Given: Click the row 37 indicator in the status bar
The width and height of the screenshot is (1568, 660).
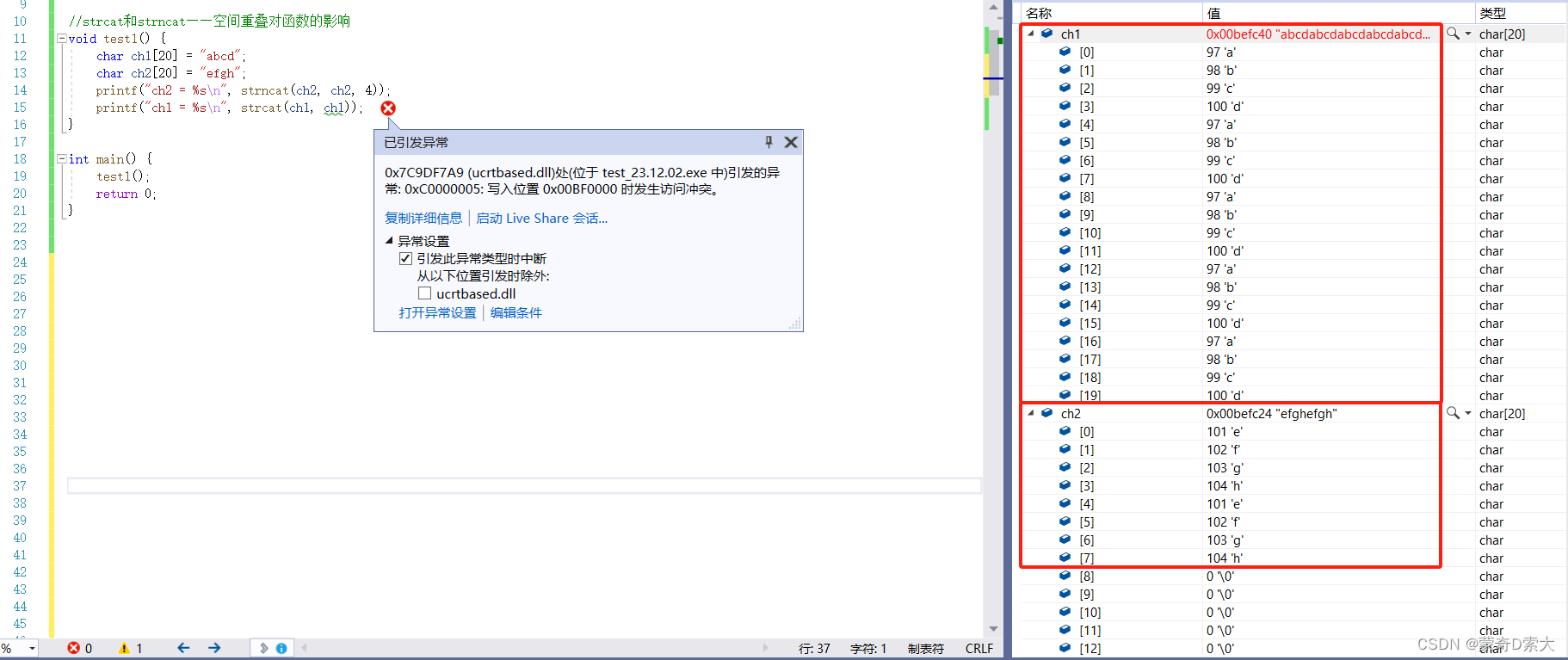Looking at the screenshot, I should (x=814, y=649).
